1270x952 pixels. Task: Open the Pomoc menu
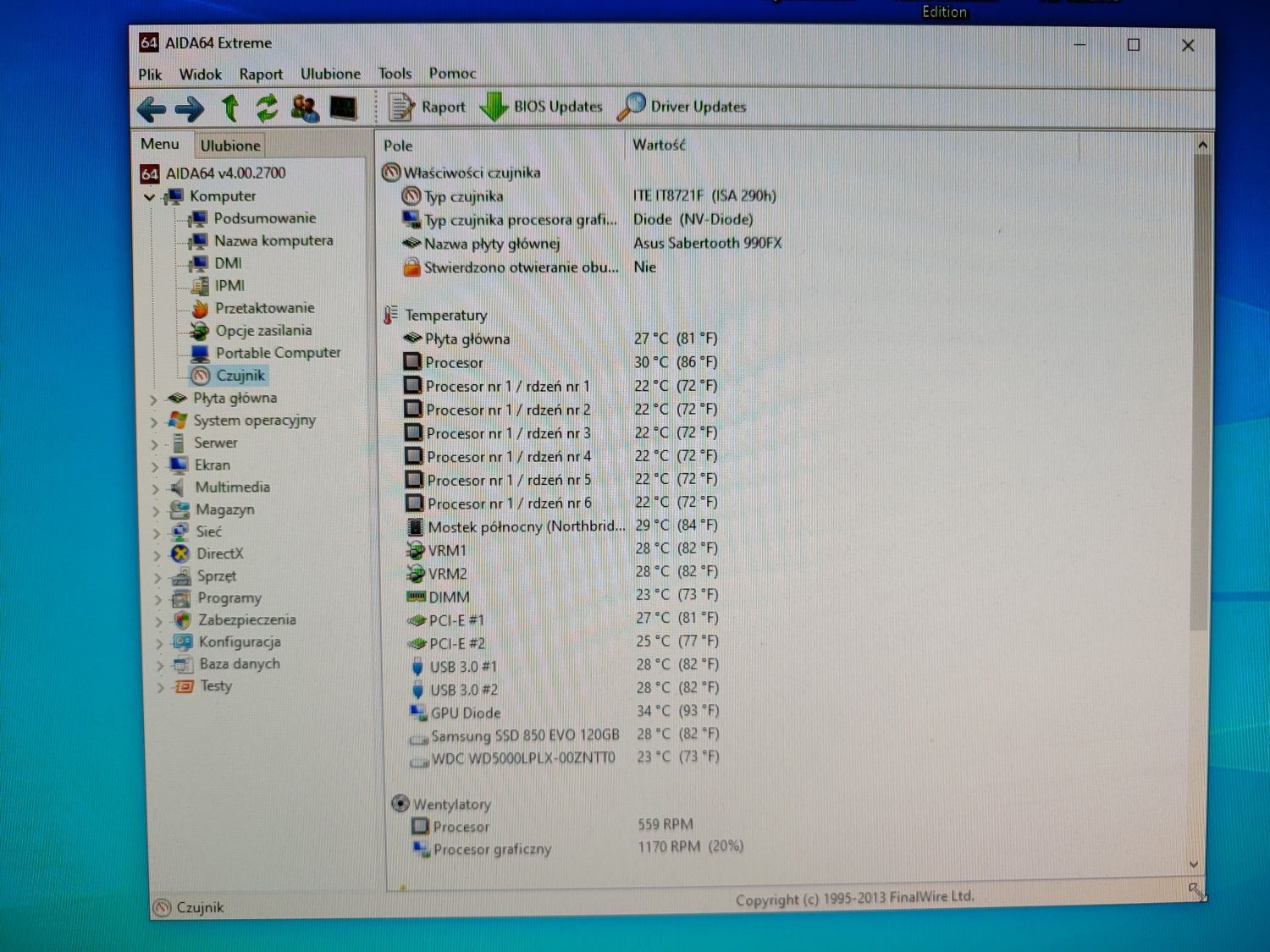point(452,74)
